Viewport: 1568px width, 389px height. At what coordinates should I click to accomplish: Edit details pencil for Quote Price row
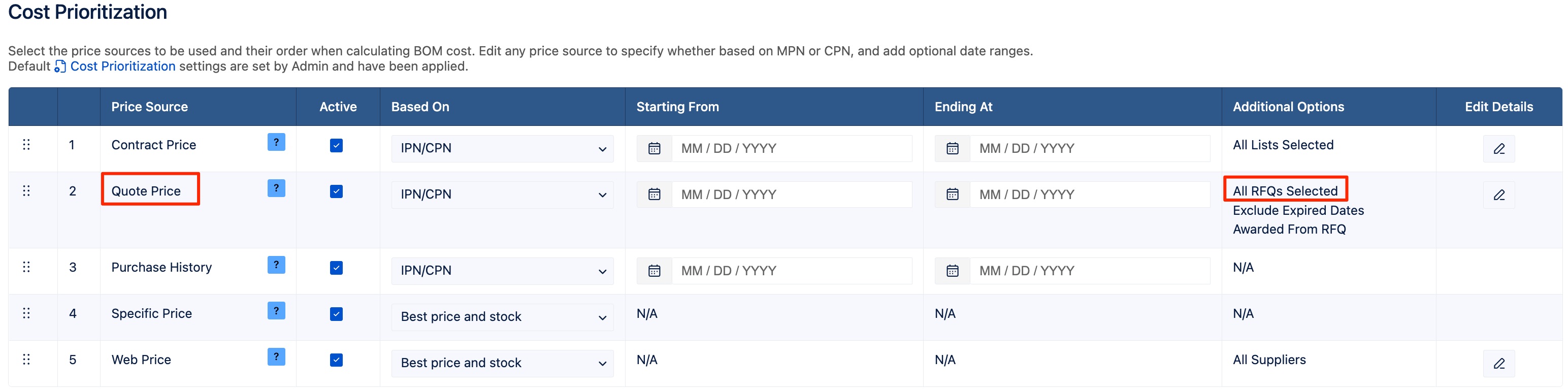1498,195
